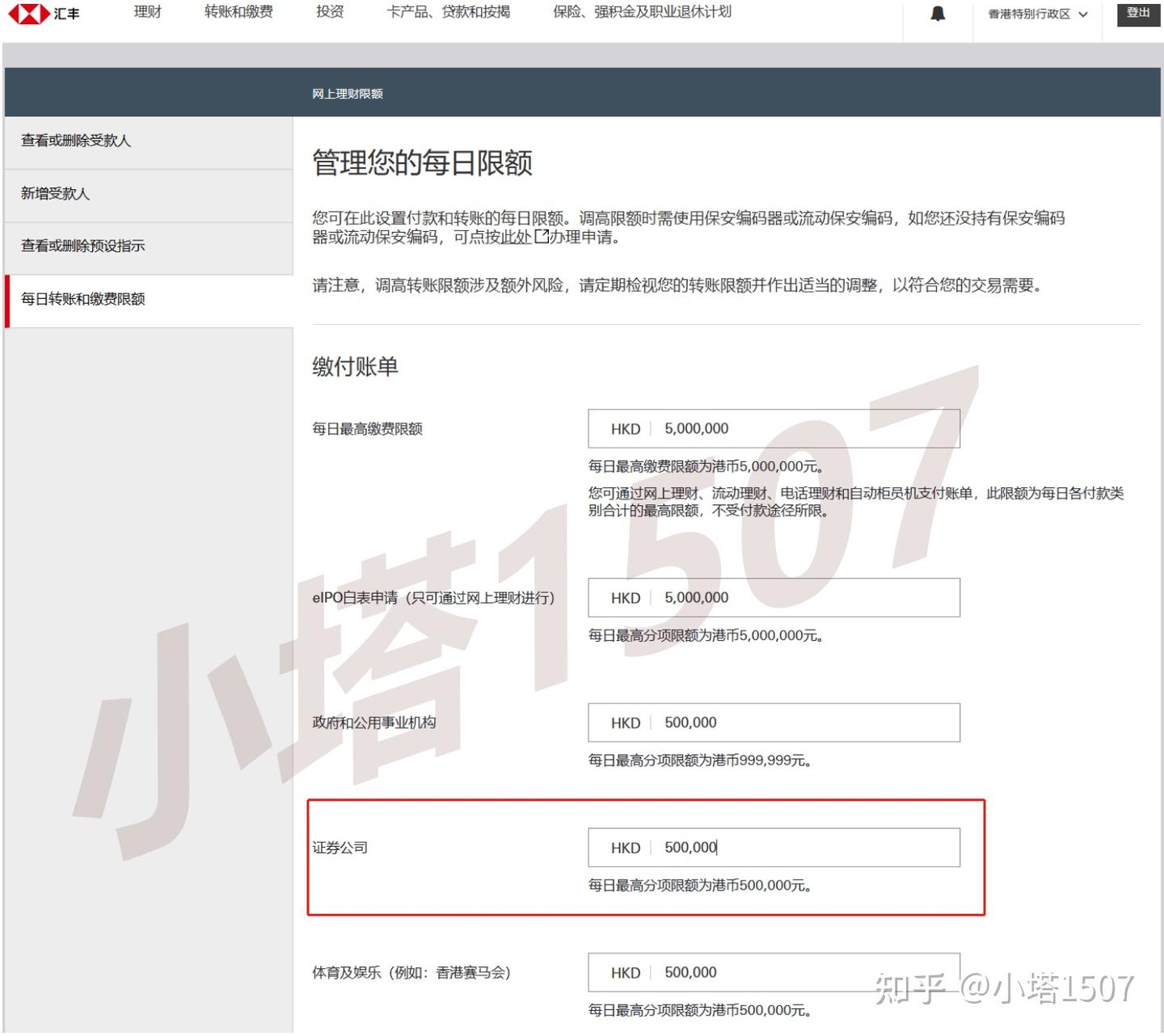The image size is (1164, 1036).
Task: Open the 保险、强积金及职业退休计划 menu
Action: 641,12
